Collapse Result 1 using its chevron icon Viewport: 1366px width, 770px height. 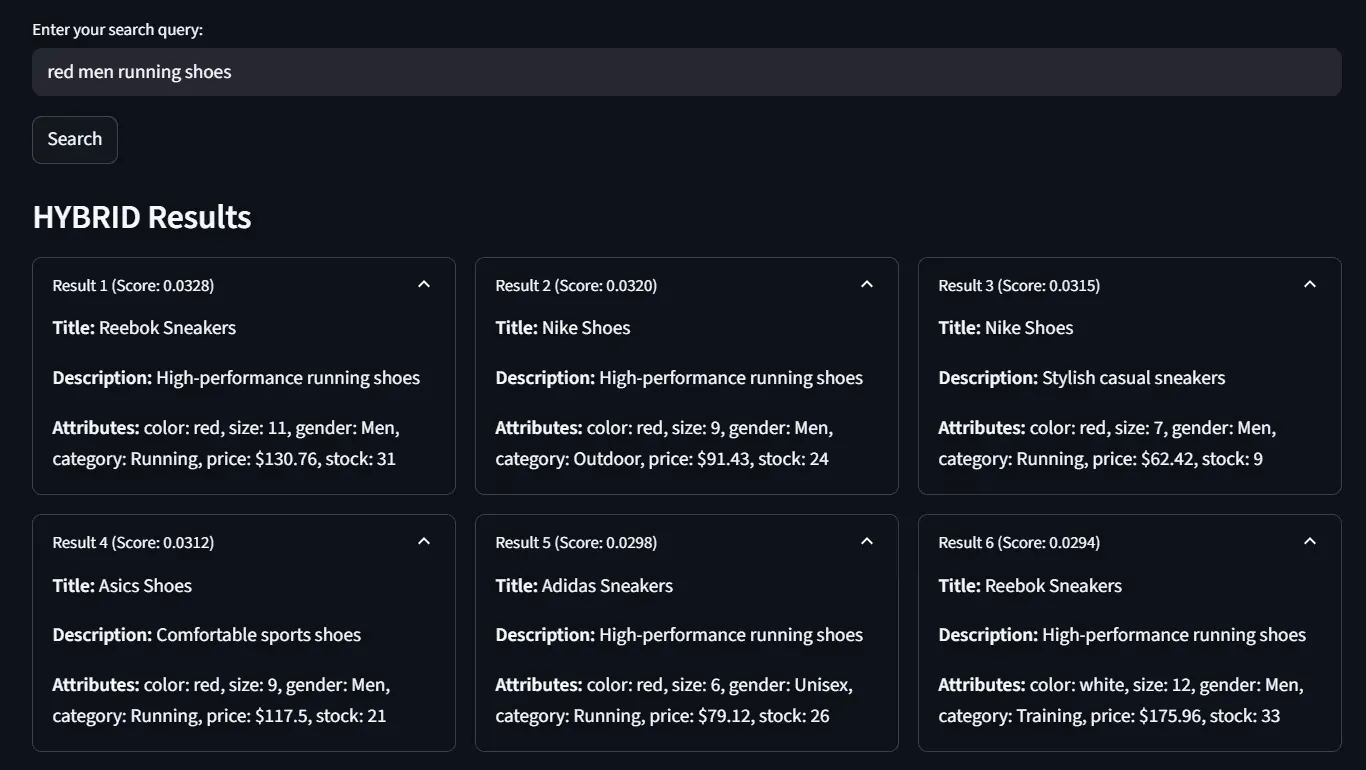(424, 285)
